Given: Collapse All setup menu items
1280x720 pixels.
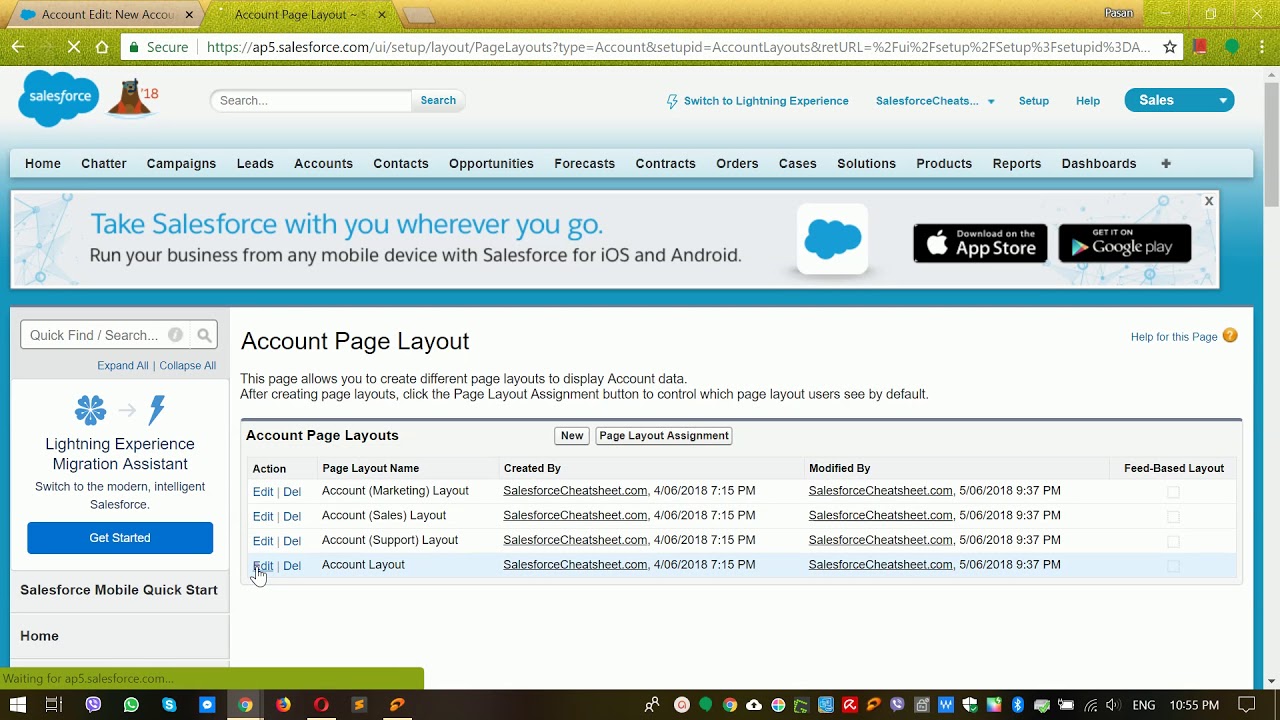Looking at the screenshot, I should coord(188,366).
